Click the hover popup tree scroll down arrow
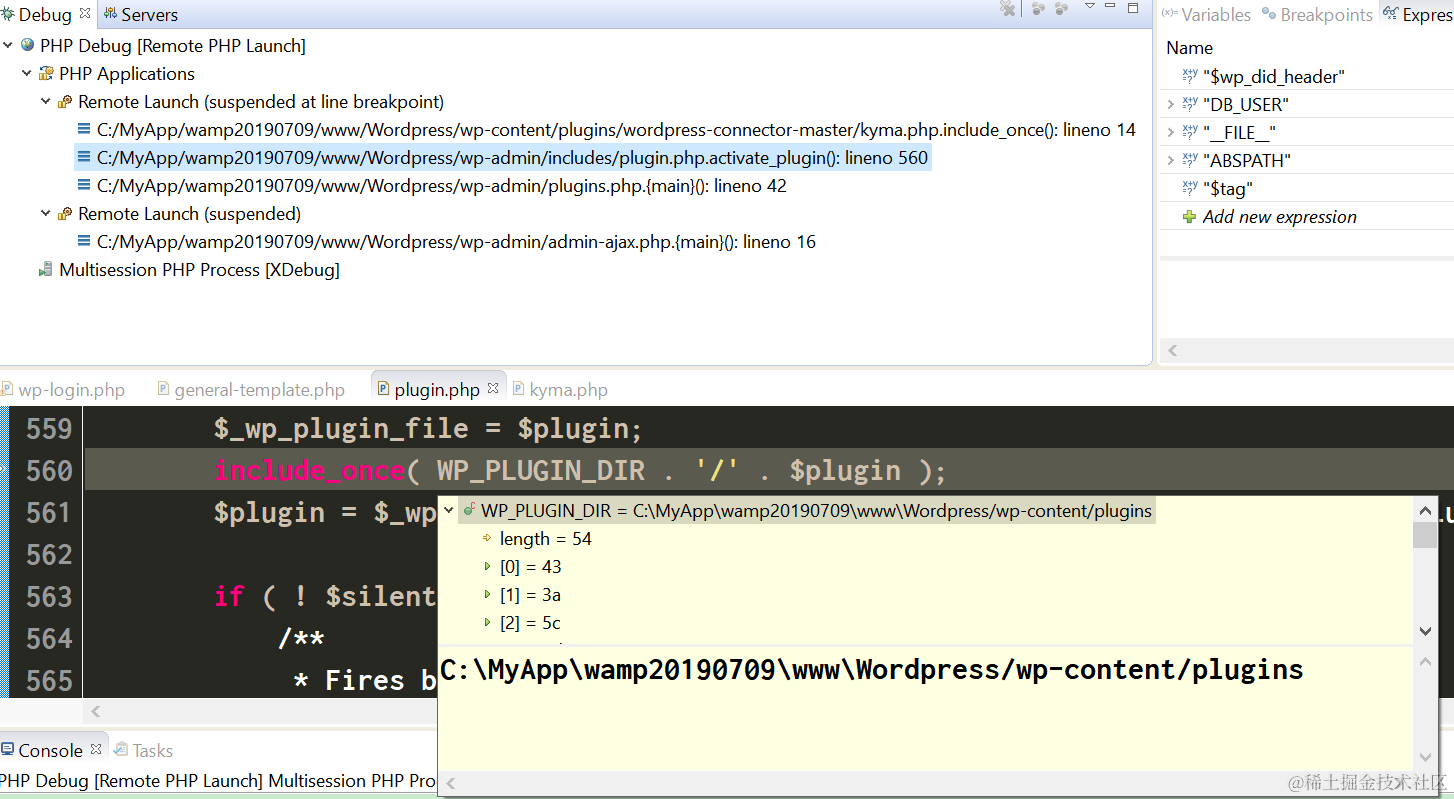Viewport: 1454px width, 799px height. tap(1425, 632)
